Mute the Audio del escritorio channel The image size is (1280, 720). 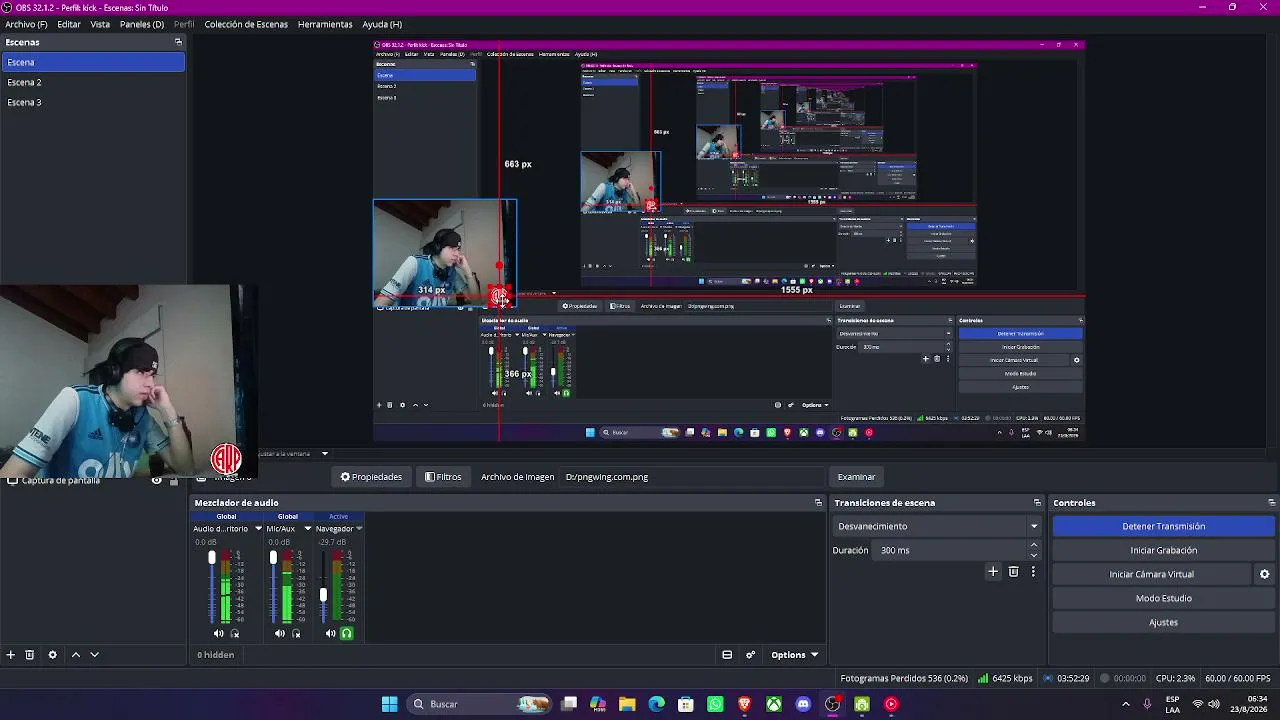coord(219,633)
